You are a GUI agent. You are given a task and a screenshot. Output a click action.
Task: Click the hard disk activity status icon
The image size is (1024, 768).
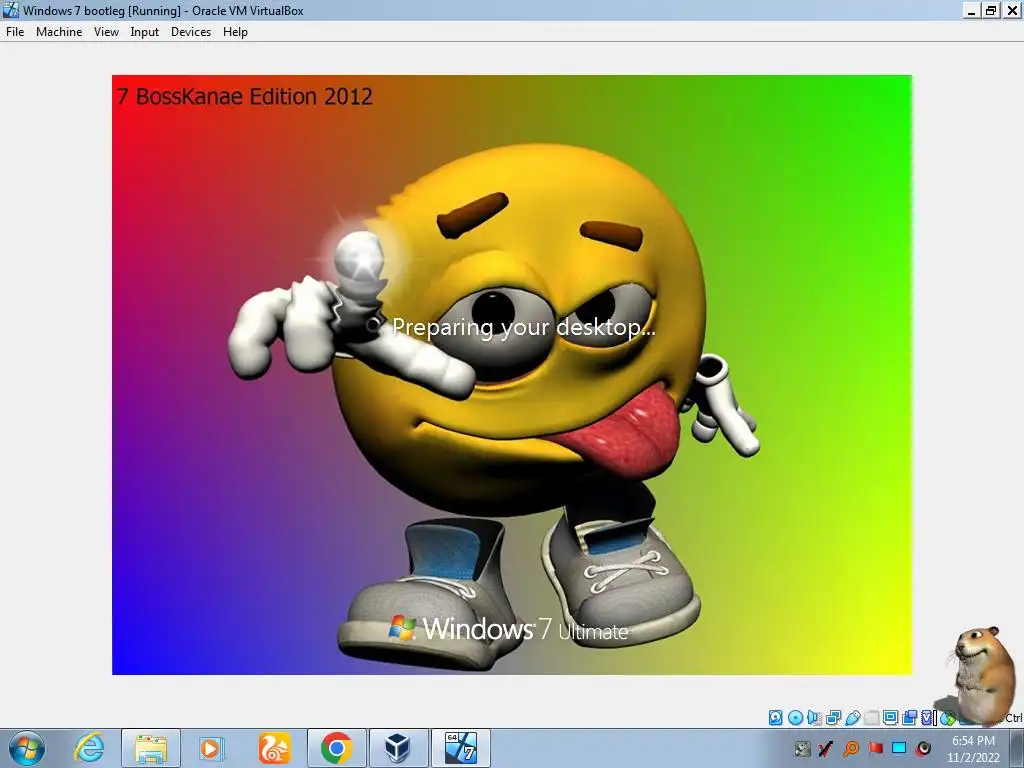pos(775,718)
